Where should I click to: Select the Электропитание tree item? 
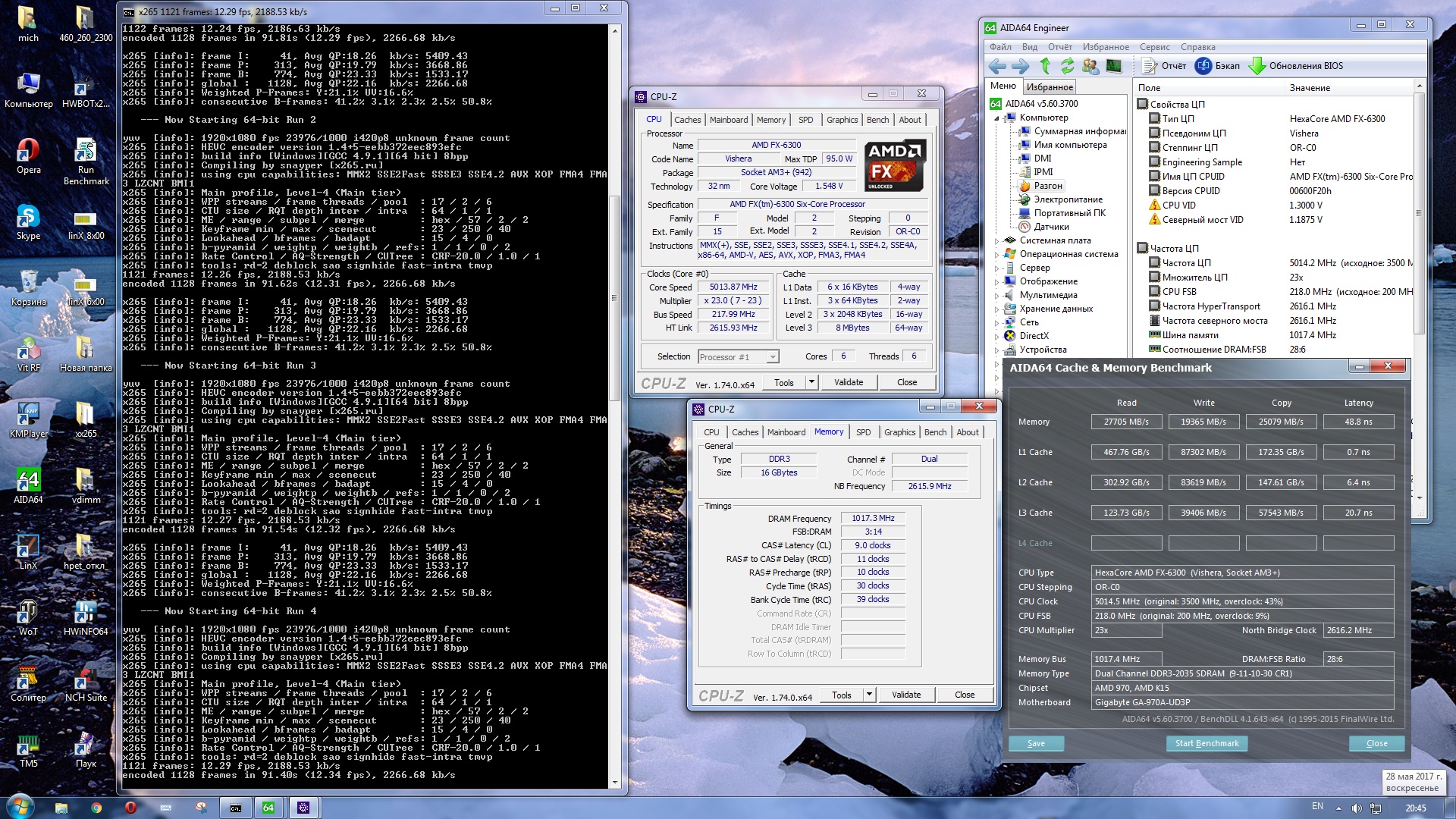pyautogui.click(x=1068, y=199)
